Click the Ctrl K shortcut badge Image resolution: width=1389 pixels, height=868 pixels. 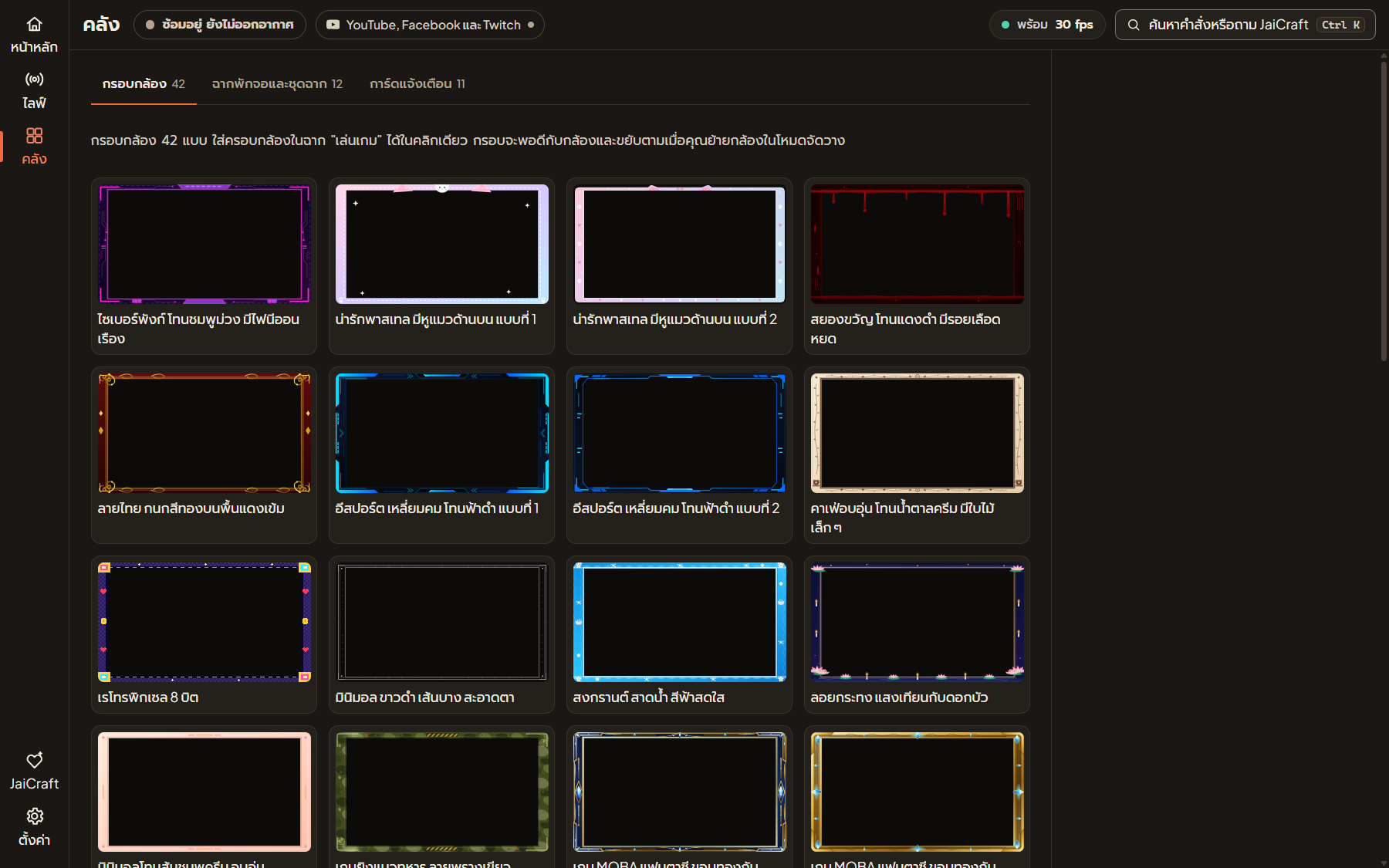coord(1340,25)
